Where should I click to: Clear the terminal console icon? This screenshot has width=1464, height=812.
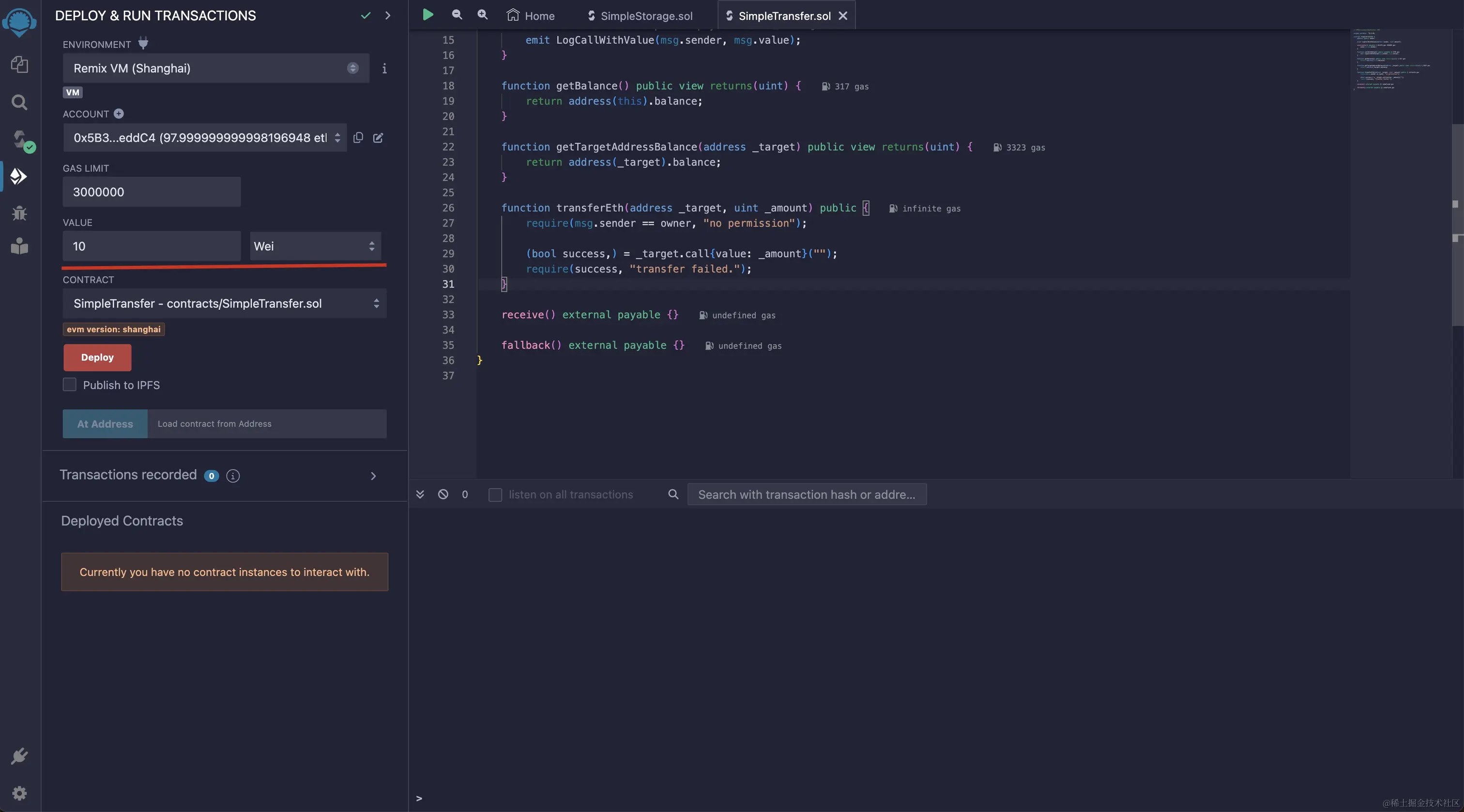click(442, 495)
